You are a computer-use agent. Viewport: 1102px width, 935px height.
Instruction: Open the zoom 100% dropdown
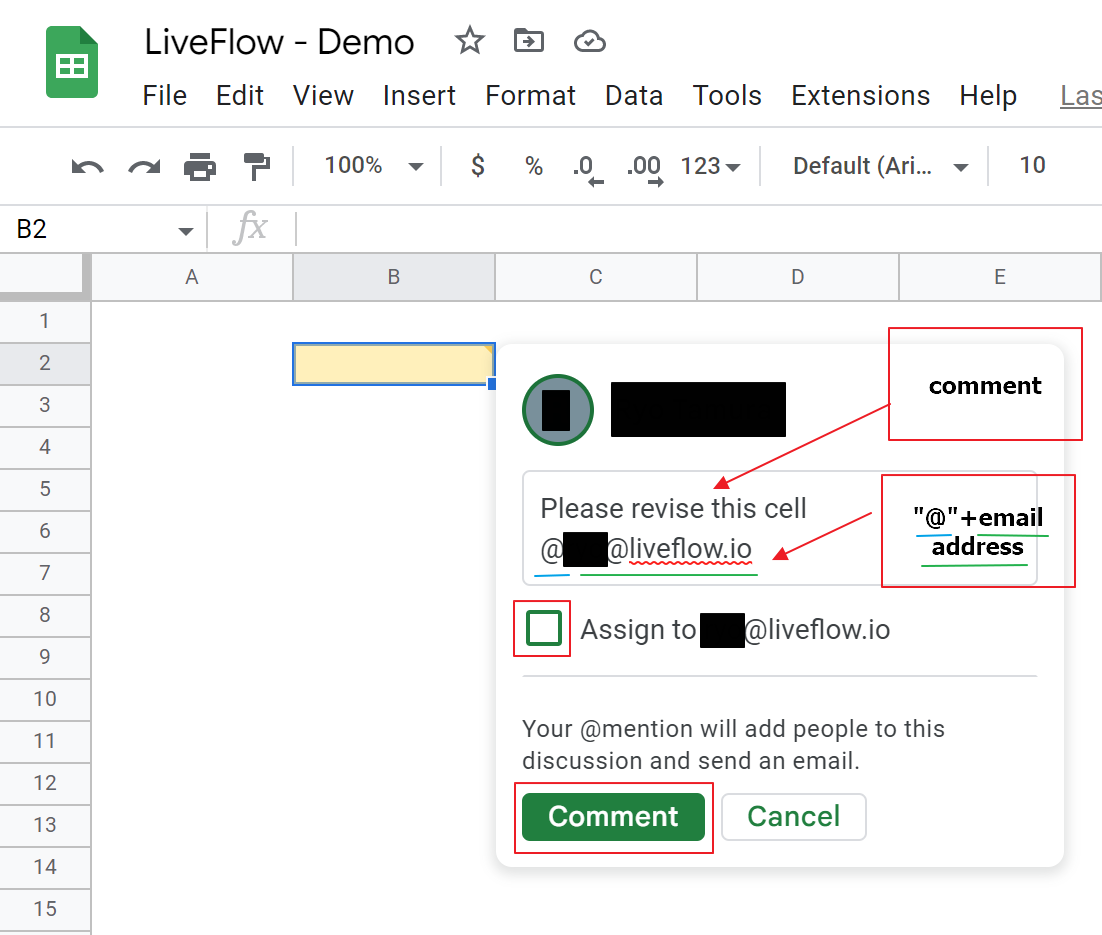(374, 166)
